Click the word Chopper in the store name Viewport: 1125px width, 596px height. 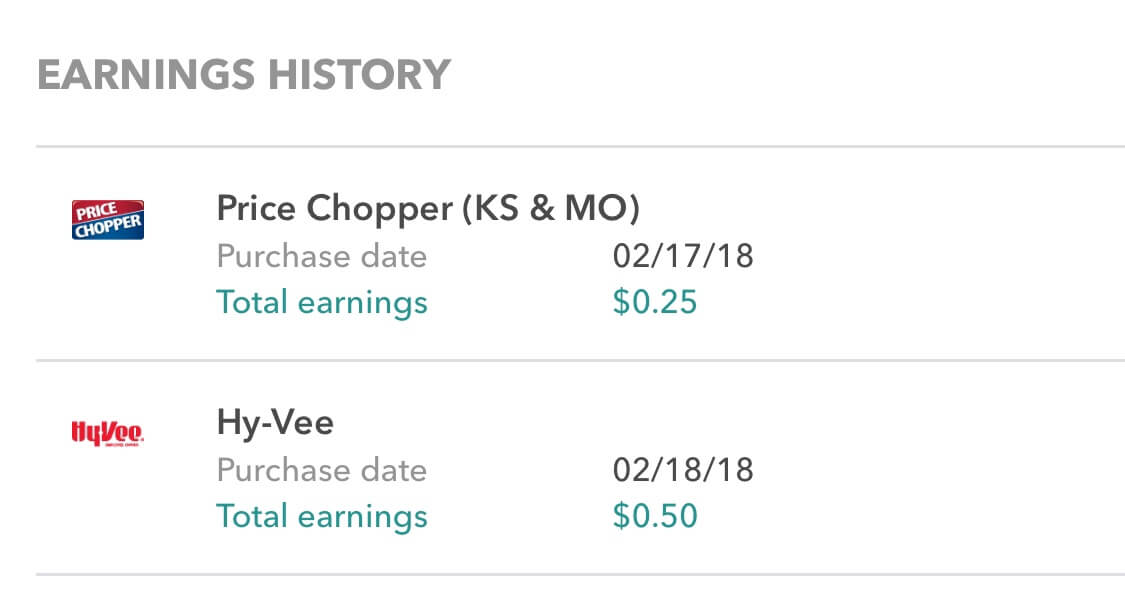(x=380, y=210)
